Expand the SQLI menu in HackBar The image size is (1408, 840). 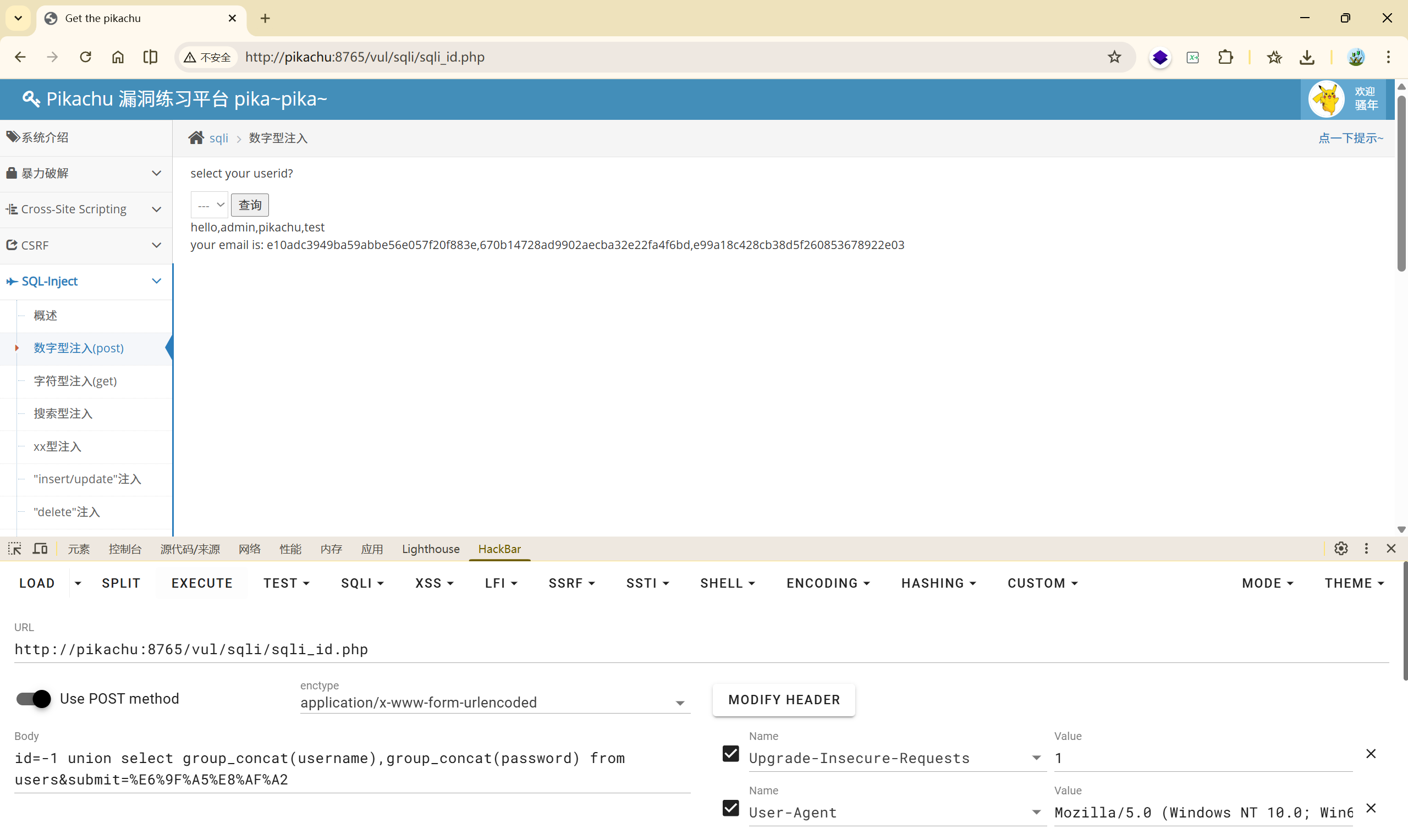click(x=362, y=583)
